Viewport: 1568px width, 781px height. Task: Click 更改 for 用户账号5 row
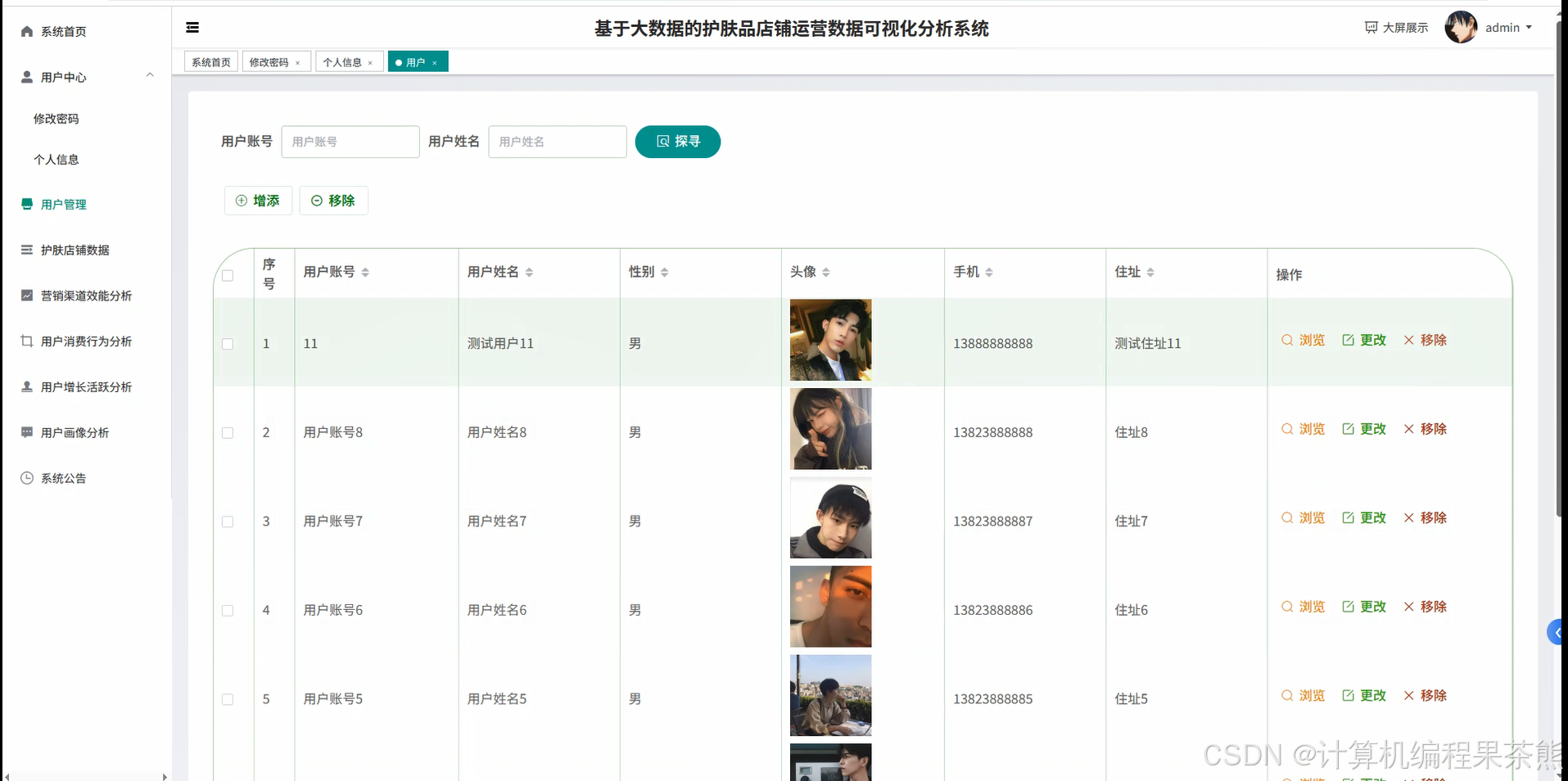[x=1364, y=696]
